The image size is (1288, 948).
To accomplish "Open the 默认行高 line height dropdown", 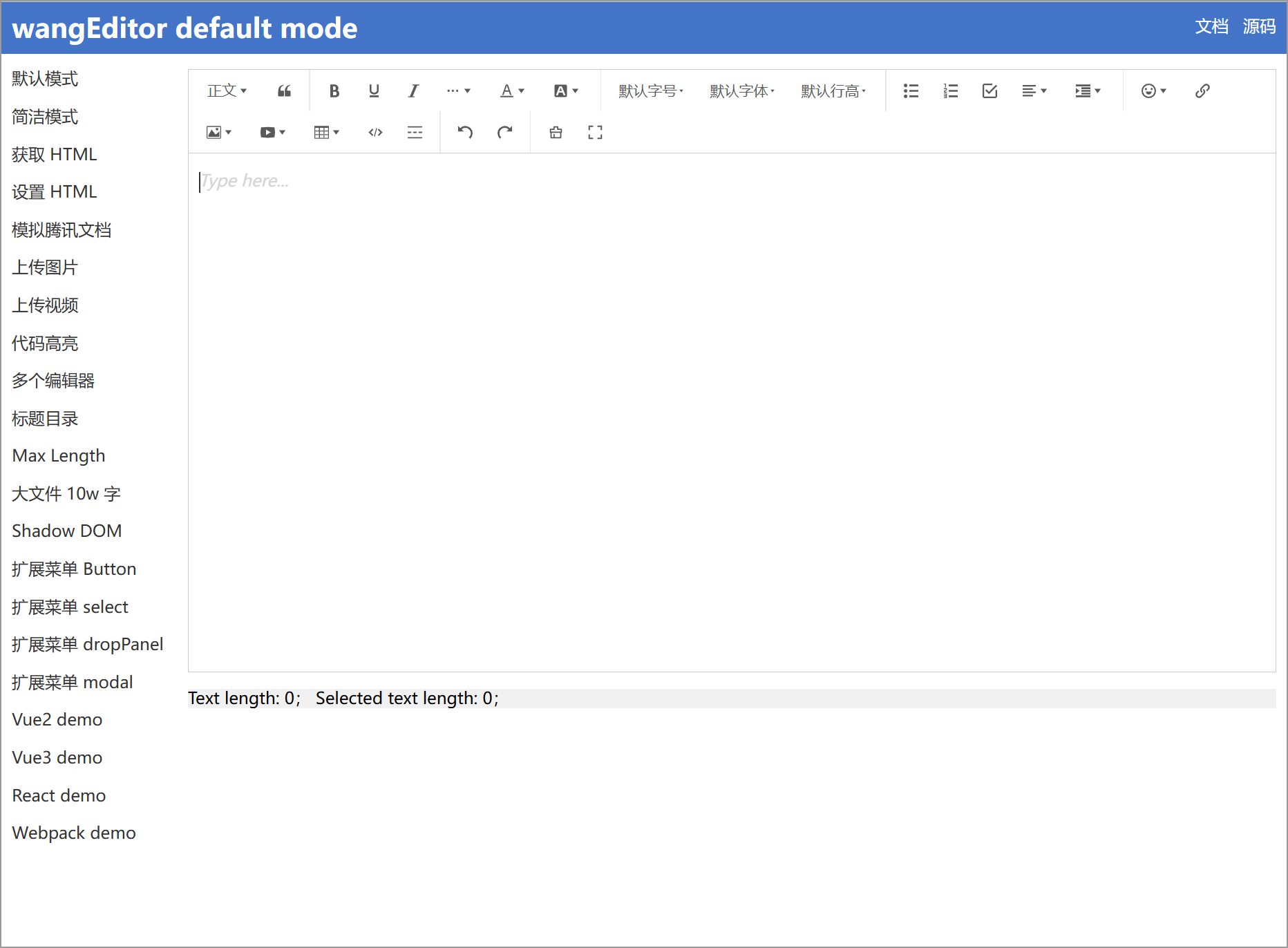I will pyautogui.click(x=833, y=91).
